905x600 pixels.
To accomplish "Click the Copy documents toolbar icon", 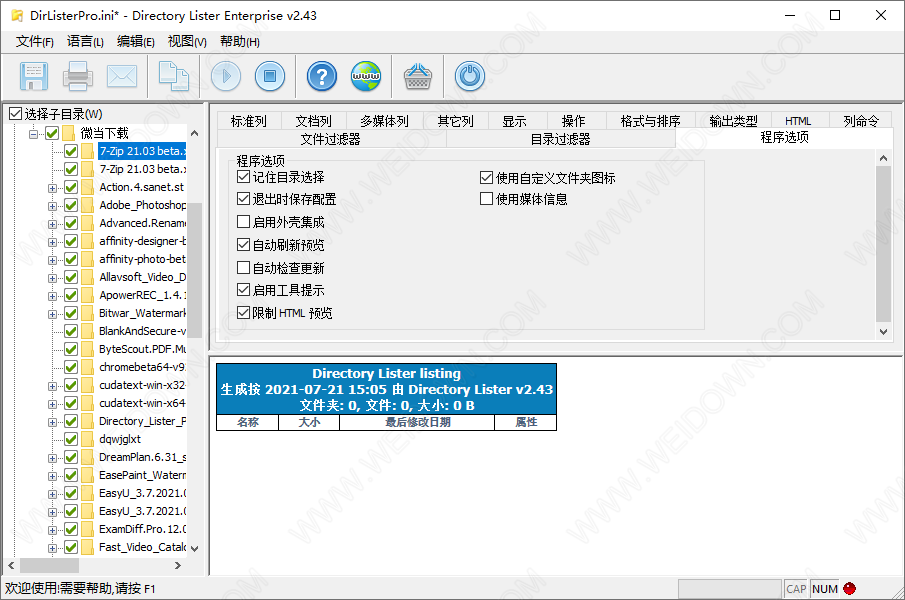I will [x=174, y=76].
